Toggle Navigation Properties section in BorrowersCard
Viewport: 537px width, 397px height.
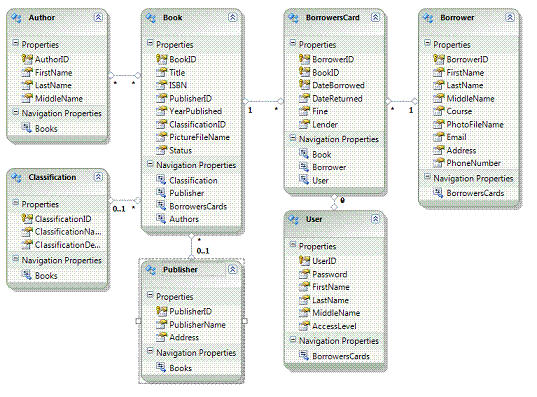(293, 138)
